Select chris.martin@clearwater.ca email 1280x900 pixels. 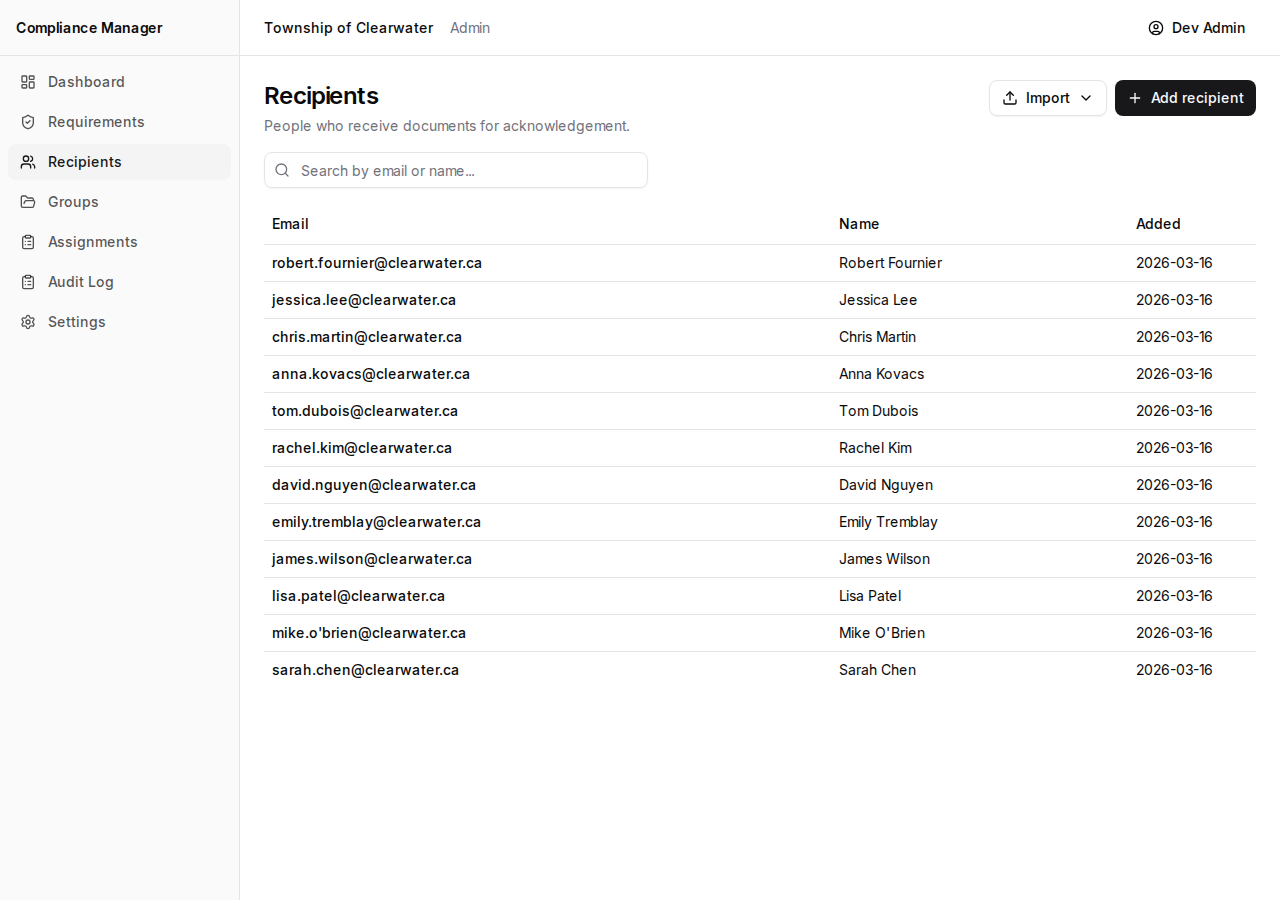(367, 337)
